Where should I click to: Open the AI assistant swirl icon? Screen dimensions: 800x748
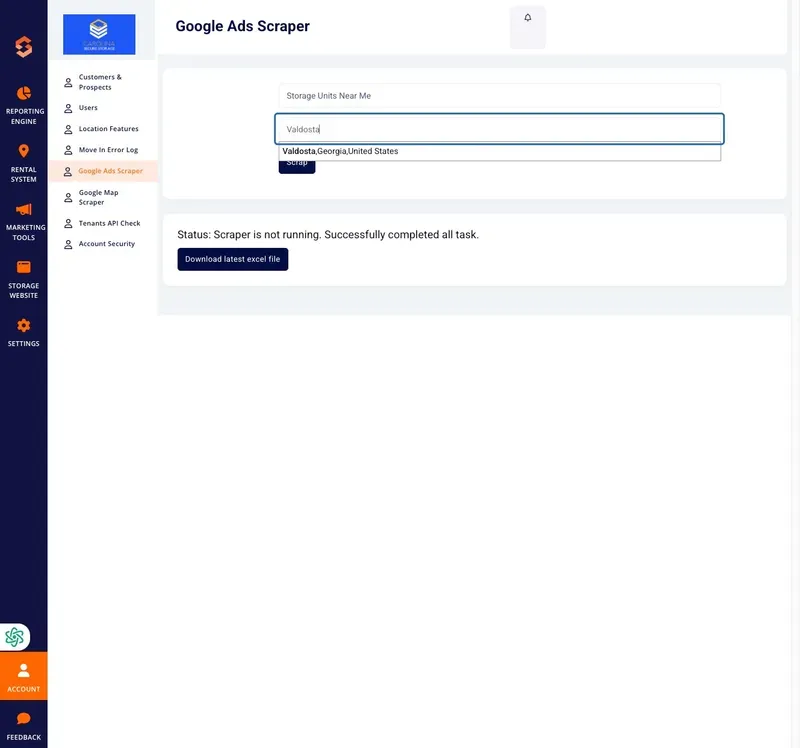[14, 637]
